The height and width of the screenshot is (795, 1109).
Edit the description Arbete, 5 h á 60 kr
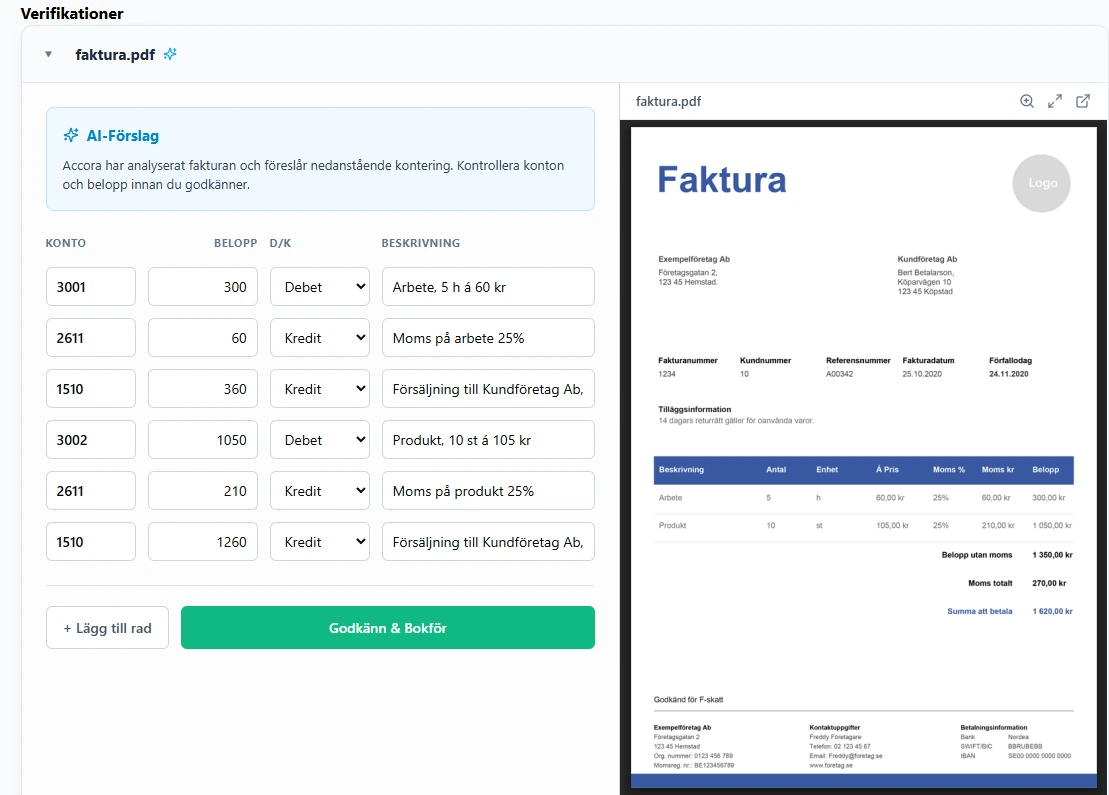tap(488, 286)
